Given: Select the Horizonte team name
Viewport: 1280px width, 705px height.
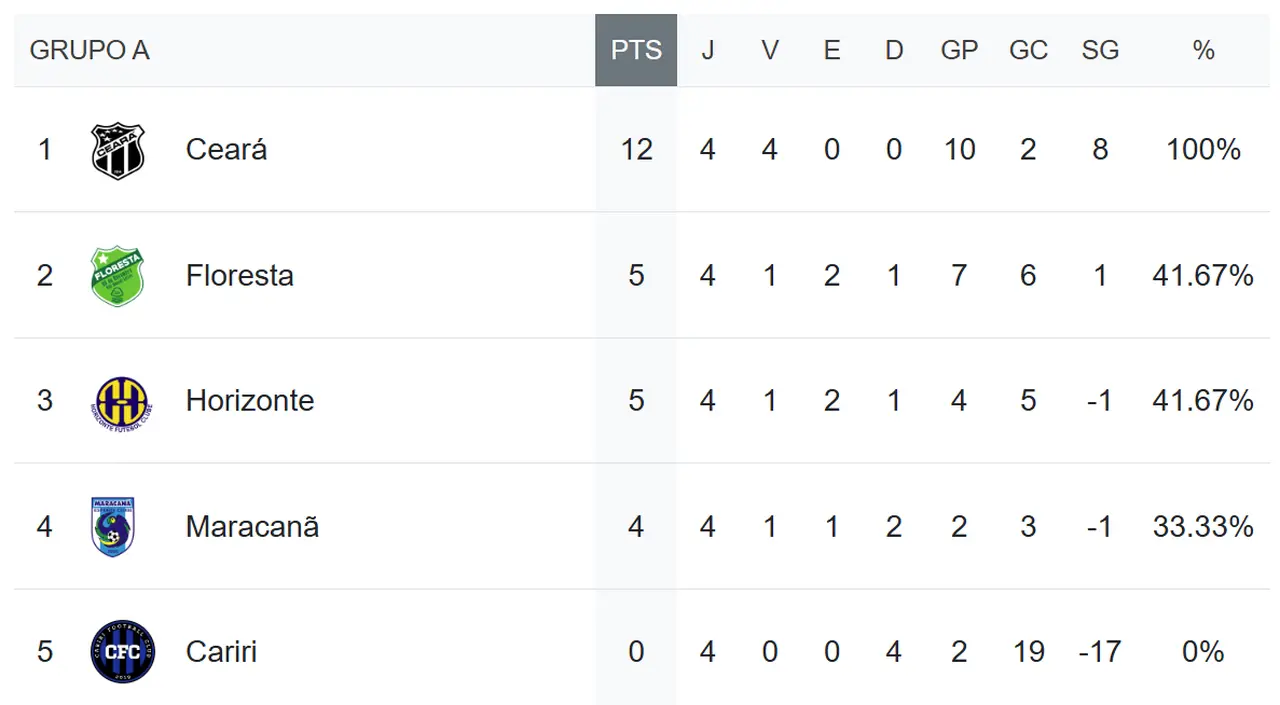Looking at the screenshot, I should pos(250,401).
